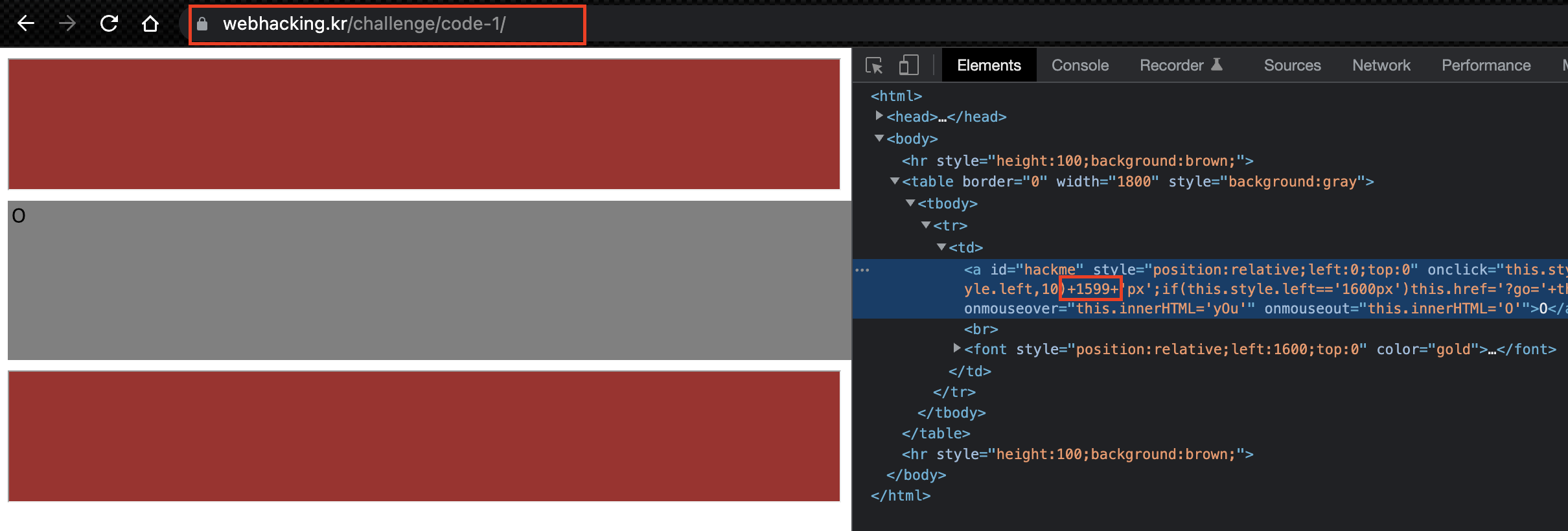Switch to the Elements tab
Viewport: 1568px width, 531px height.
989,65
